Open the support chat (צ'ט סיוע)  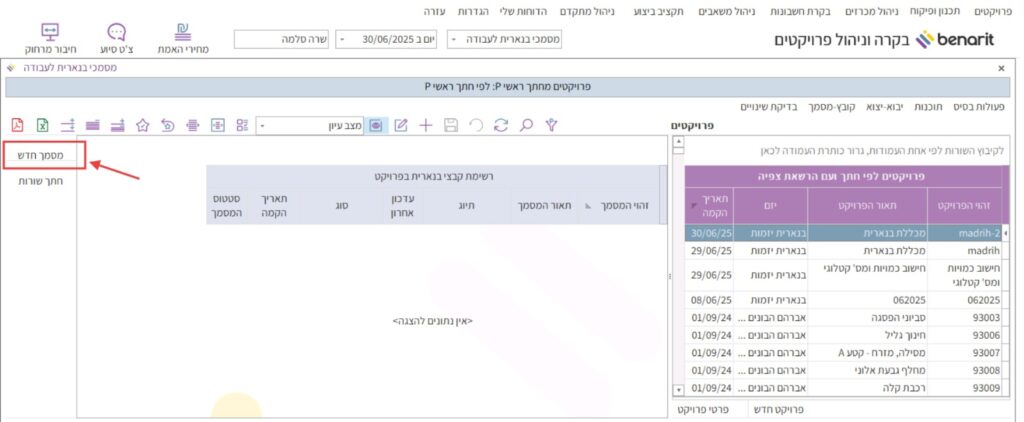[117, 38]
